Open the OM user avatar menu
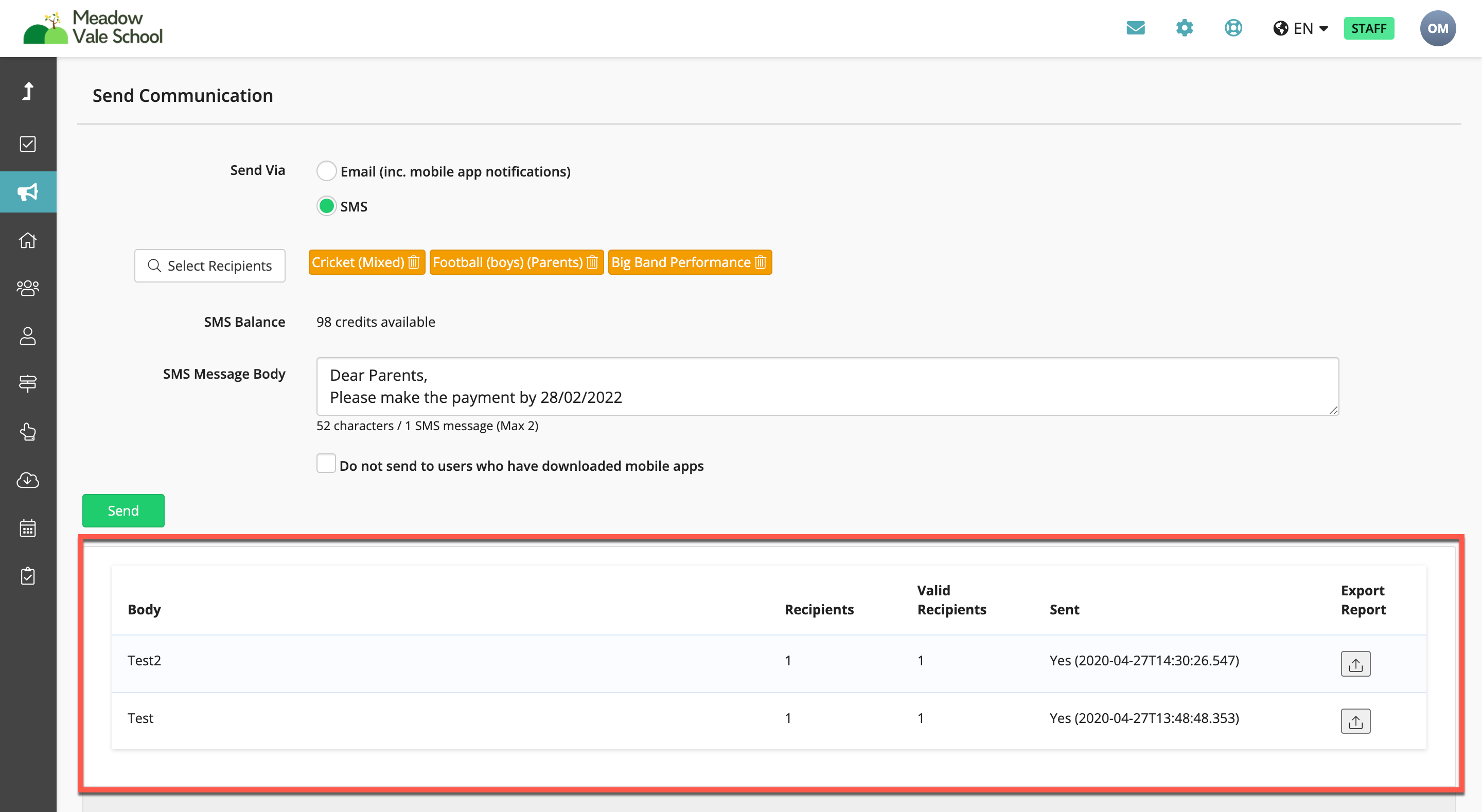This screenshot has width=1482, height=812. 1437,28
